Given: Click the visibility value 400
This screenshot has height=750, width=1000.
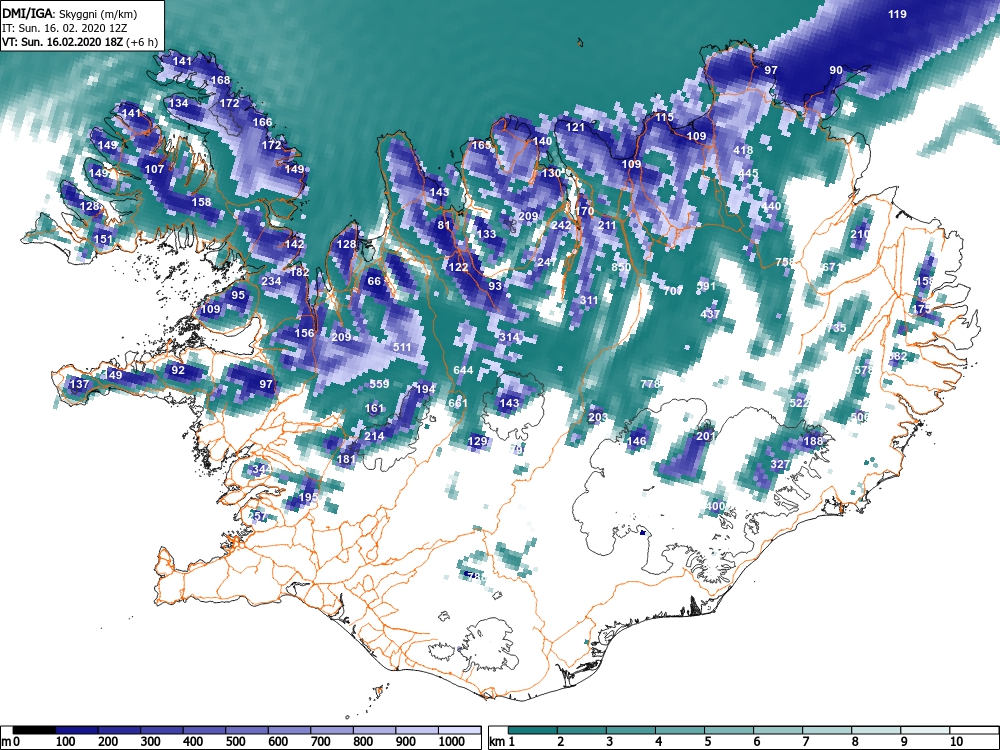Looking at the screenshot, I should pos(715,506).
